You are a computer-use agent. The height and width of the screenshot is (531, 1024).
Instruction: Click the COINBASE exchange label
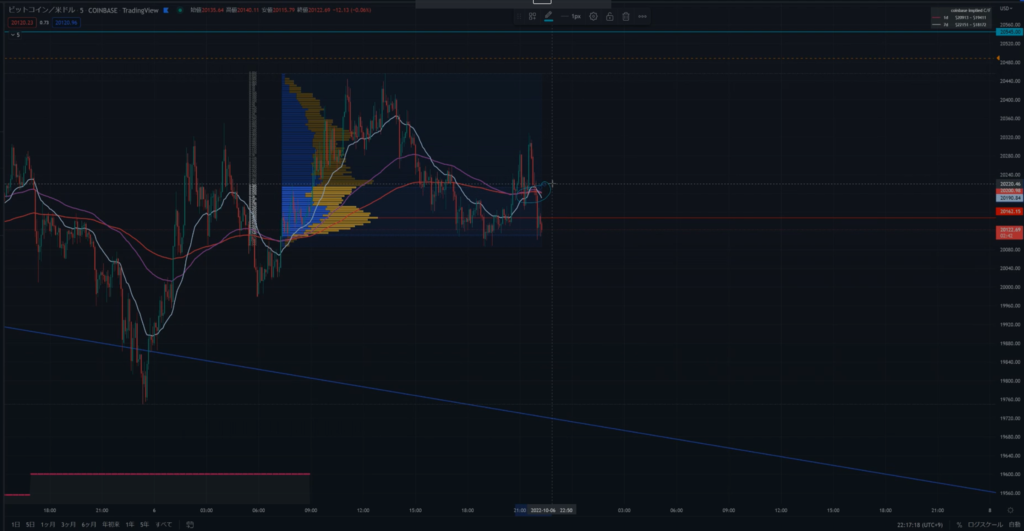pos(103,10)
